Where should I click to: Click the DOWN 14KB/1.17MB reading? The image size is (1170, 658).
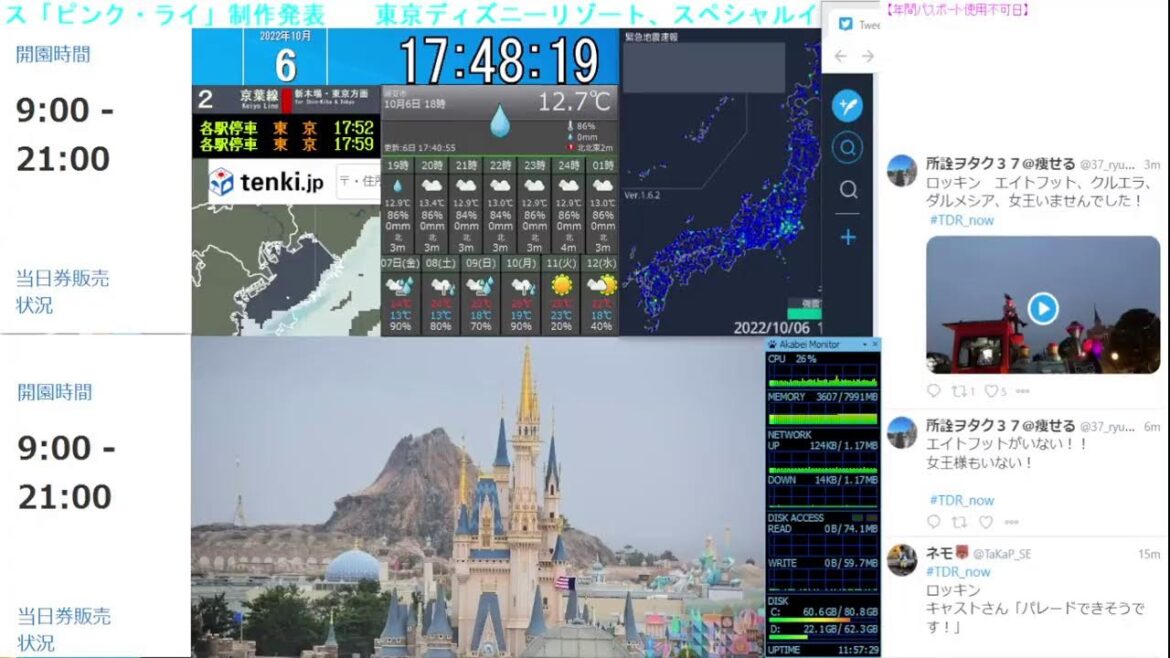(823, 480)
